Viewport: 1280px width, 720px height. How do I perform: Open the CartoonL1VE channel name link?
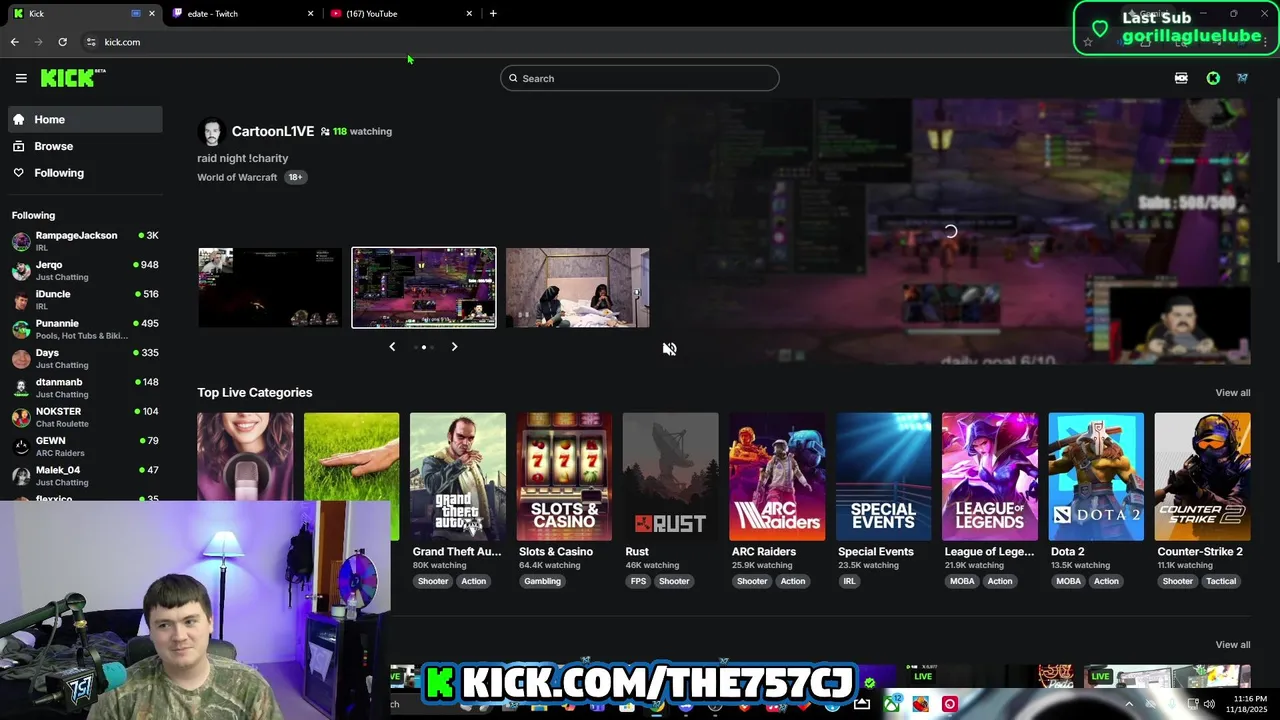[273, 131]
